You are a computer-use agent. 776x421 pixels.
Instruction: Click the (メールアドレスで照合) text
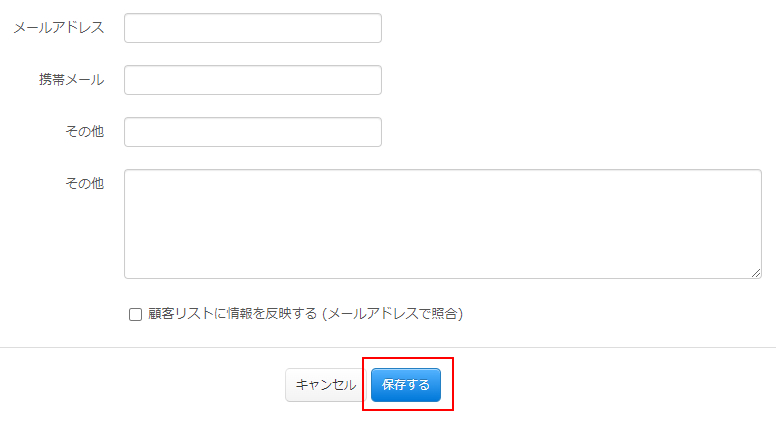click(x=393, y=314)
